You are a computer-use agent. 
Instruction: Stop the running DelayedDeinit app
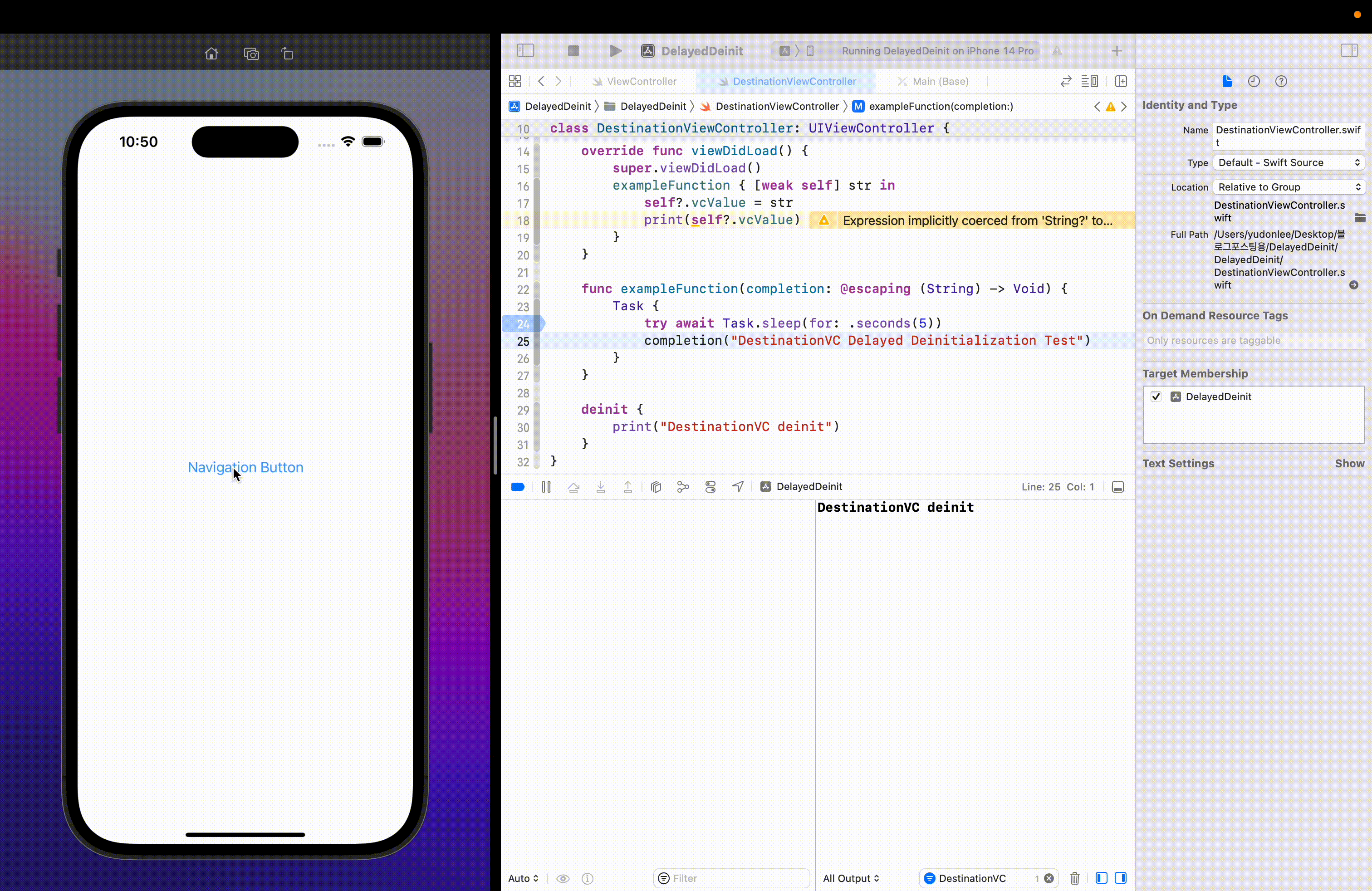point(573,51)
